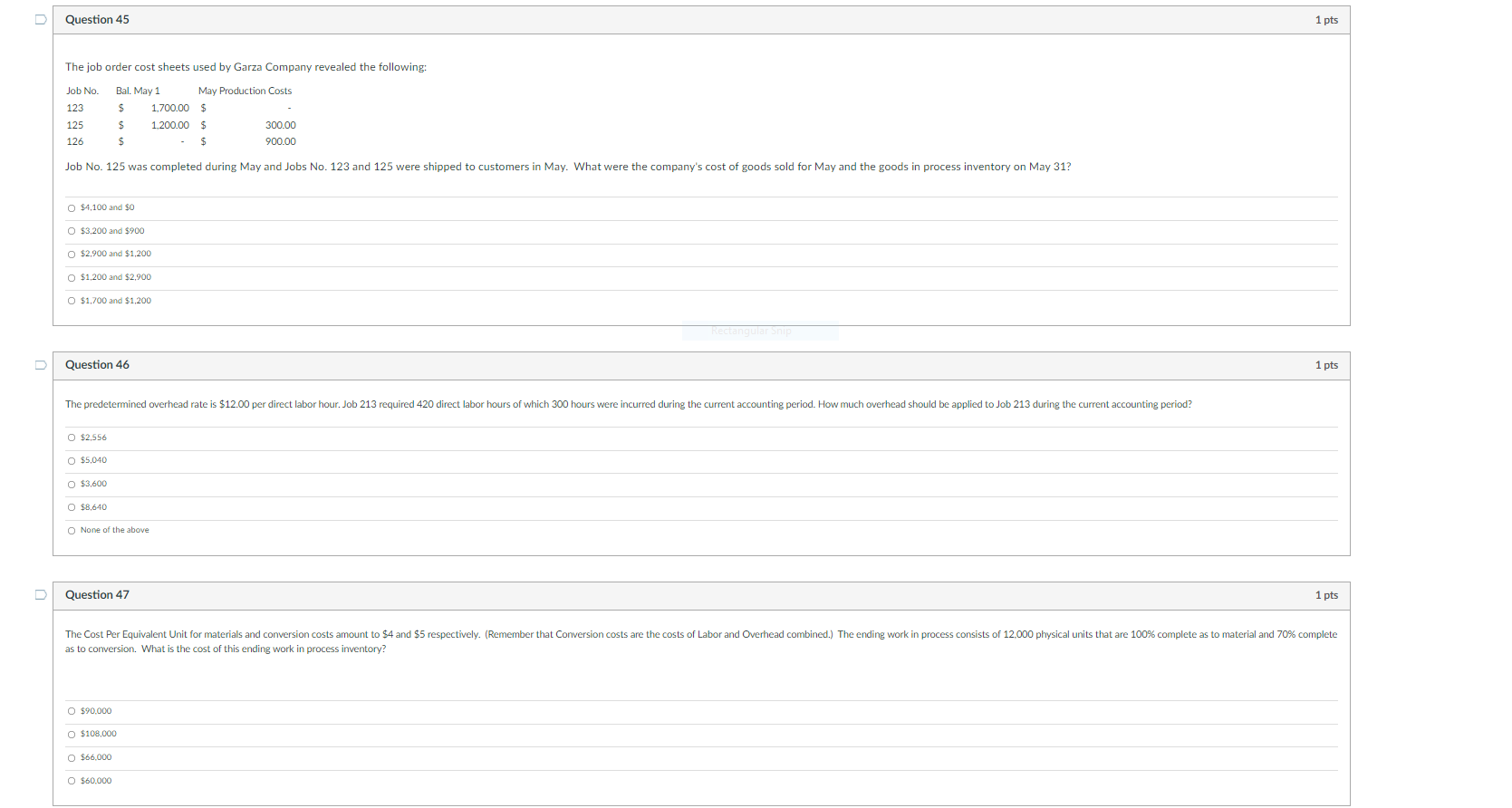1512x808 pixels.
Task: Flag Question 47 for review
Action: [41, 595]
